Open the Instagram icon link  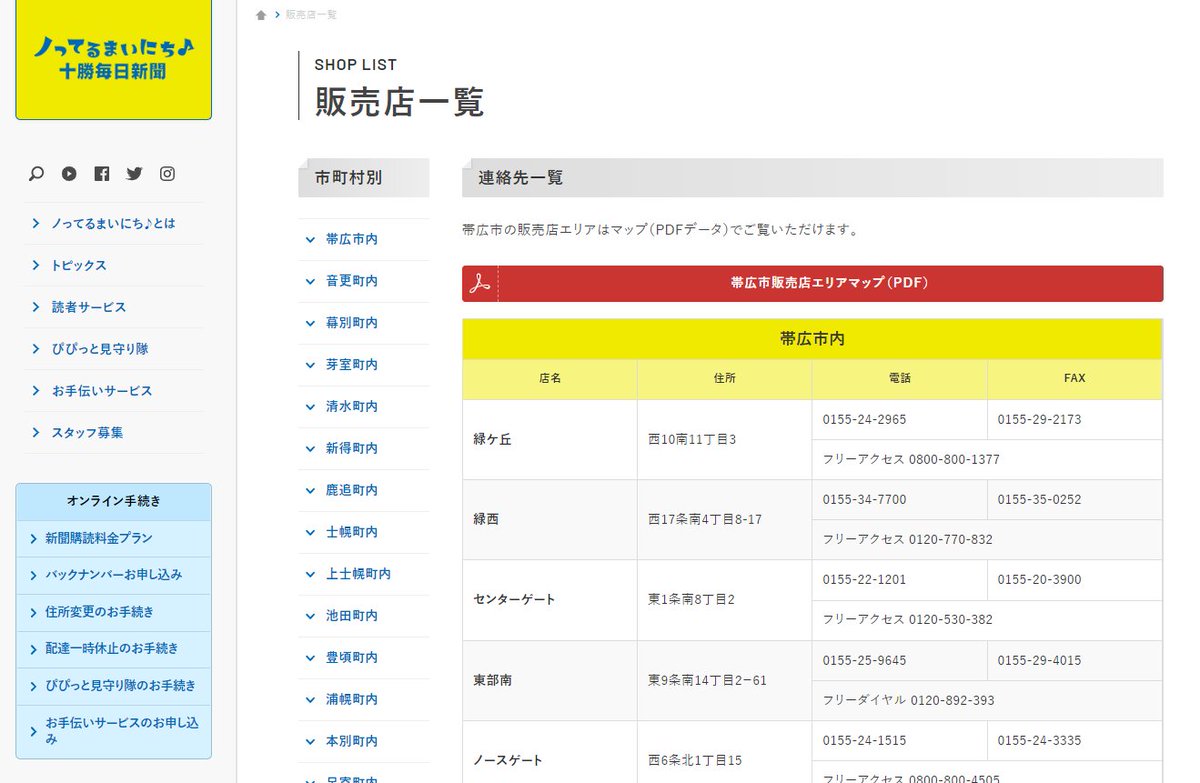(167, 174)
